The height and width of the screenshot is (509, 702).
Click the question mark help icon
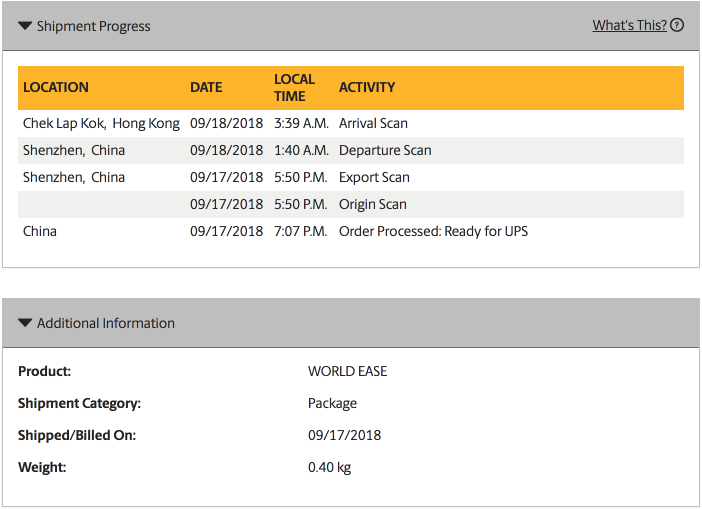(677, 25)
